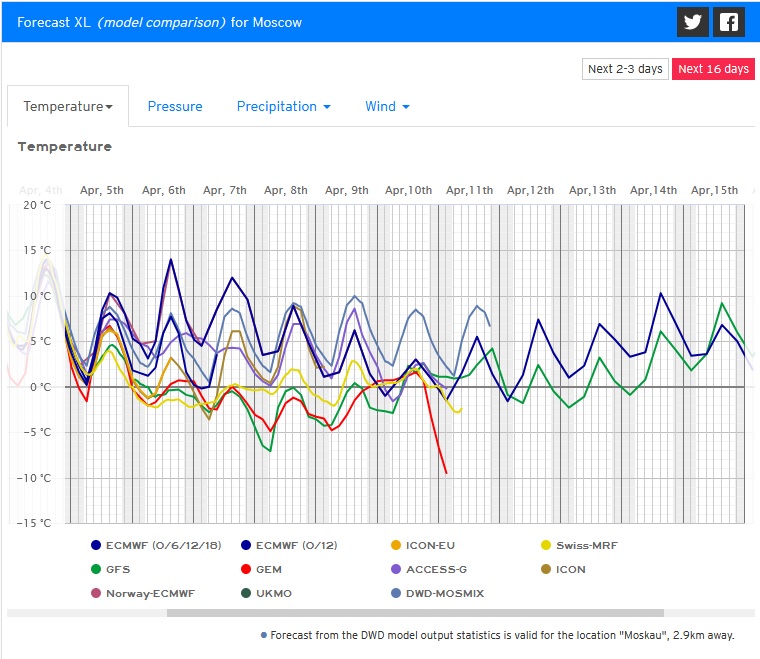Click the GFS green legend dot
Screen dimensions: 760x659
click(96, 569)
